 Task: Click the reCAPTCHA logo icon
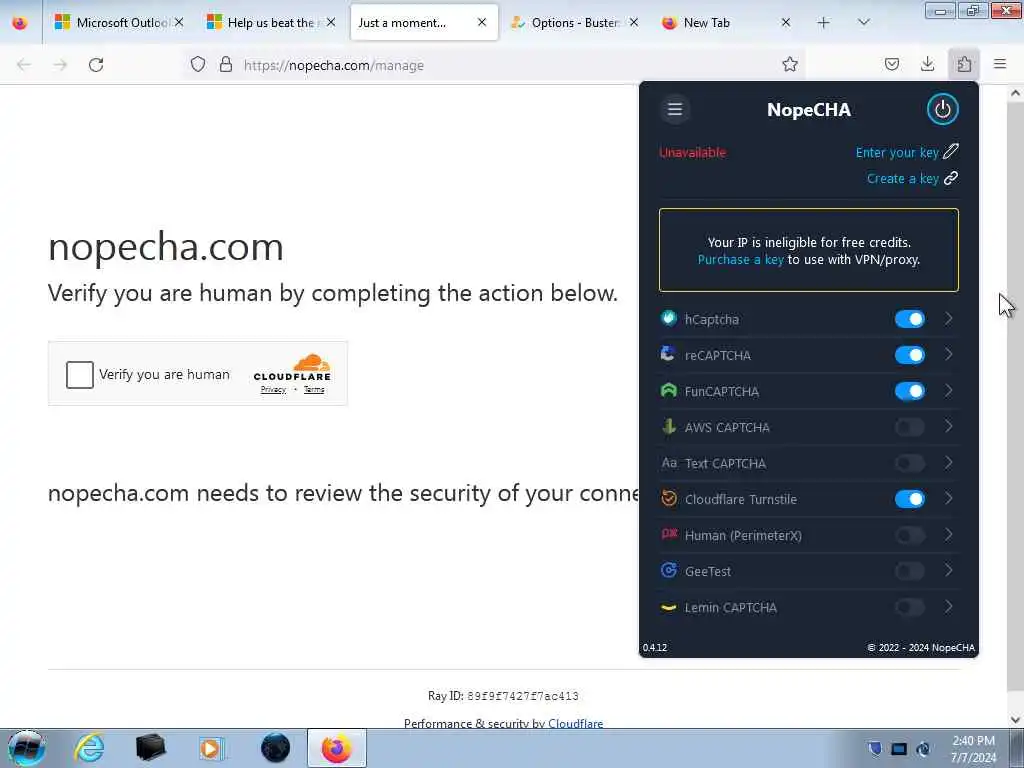[x=669, y=354]
